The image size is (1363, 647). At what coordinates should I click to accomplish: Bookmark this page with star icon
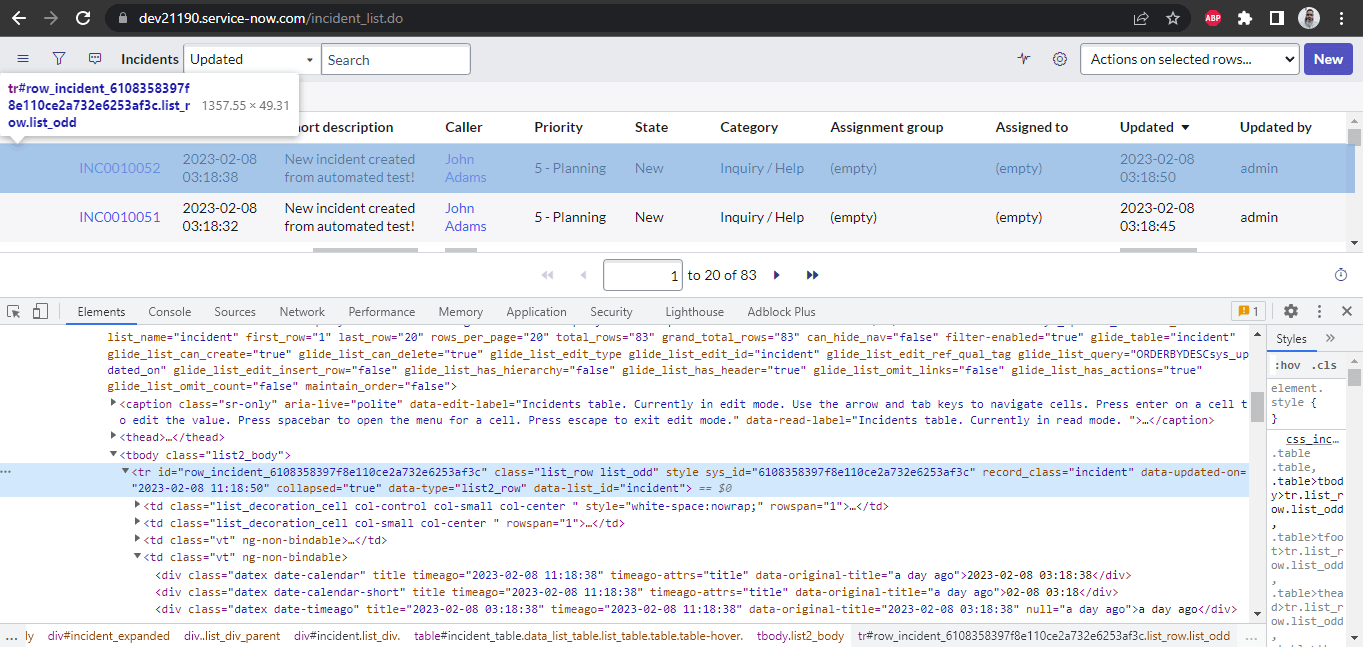click(x=1173, y=18)
